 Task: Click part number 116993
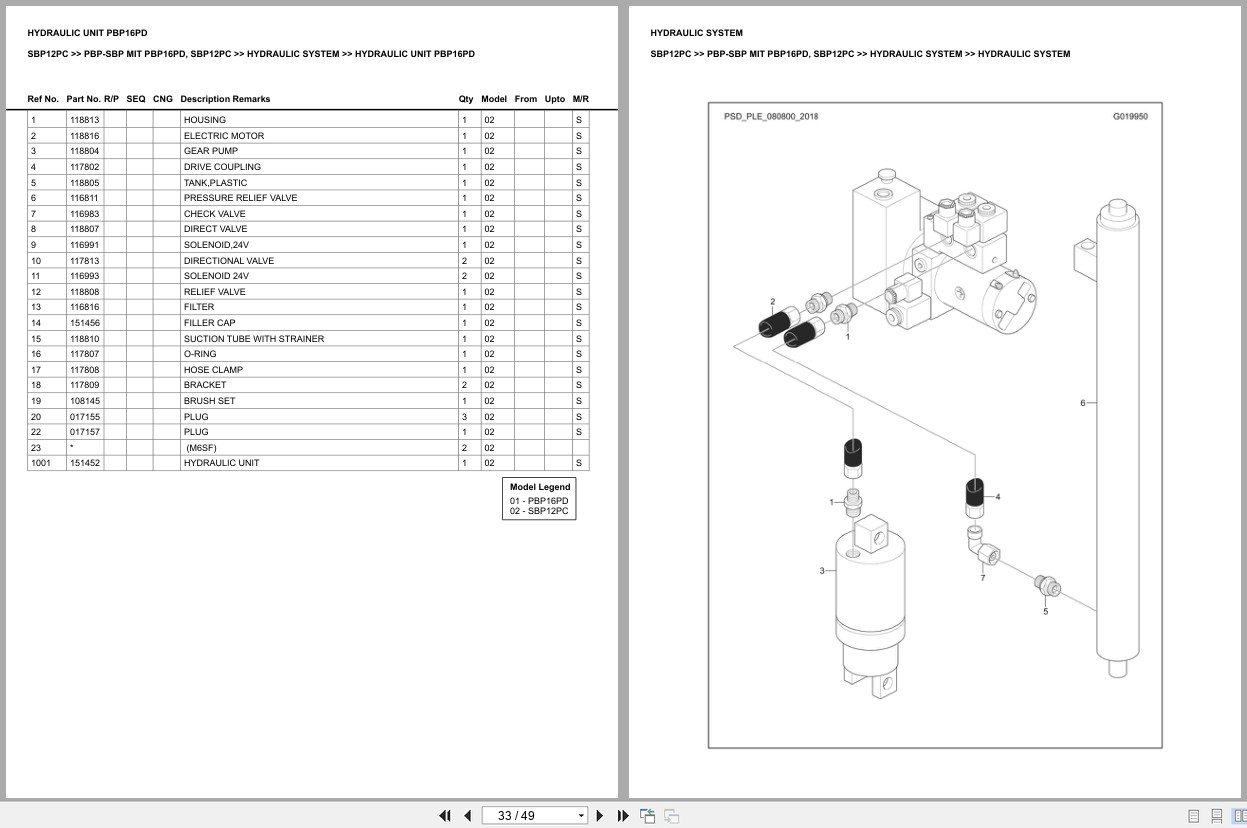pyautogui.click(x=85, y=276)
